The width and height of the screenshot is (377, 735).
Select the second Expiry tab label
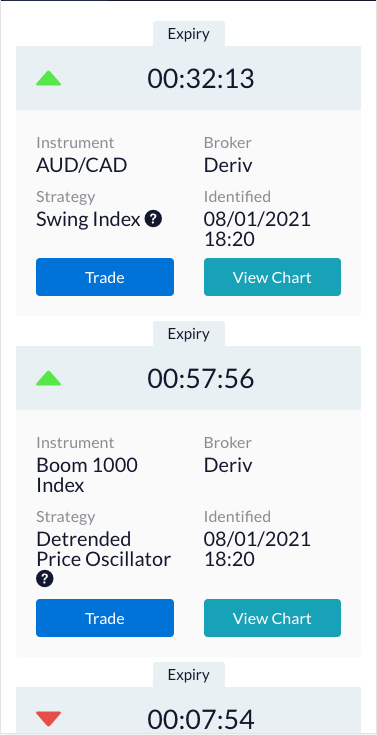(x=189, y=334)
